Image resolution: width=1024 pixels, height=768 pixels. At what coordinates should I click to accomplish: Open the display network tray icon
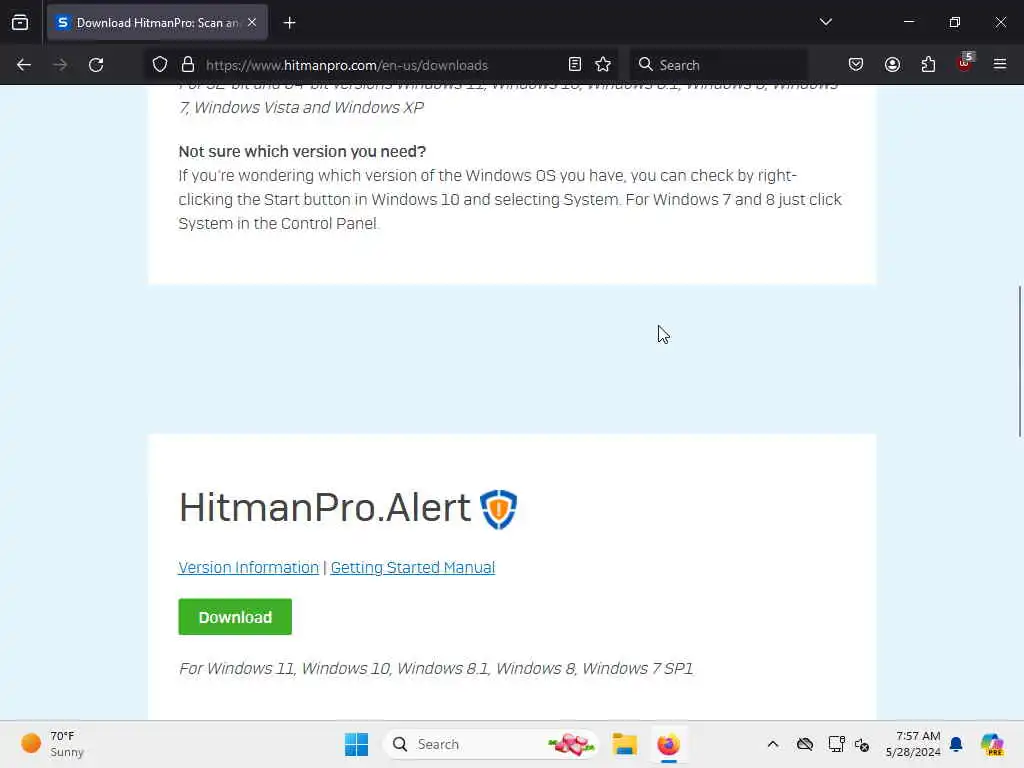click(x=836, y=744)
